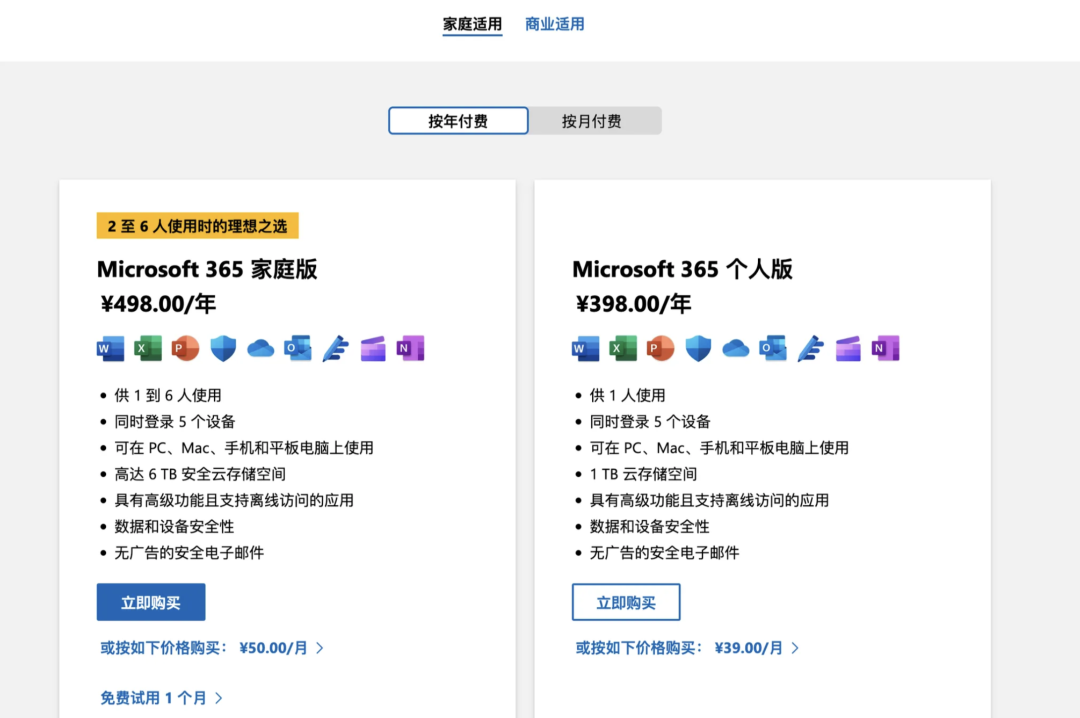1080x718 pixels.
Task: Click the ¥398.00/年 price text
Action: click(633, 304)
